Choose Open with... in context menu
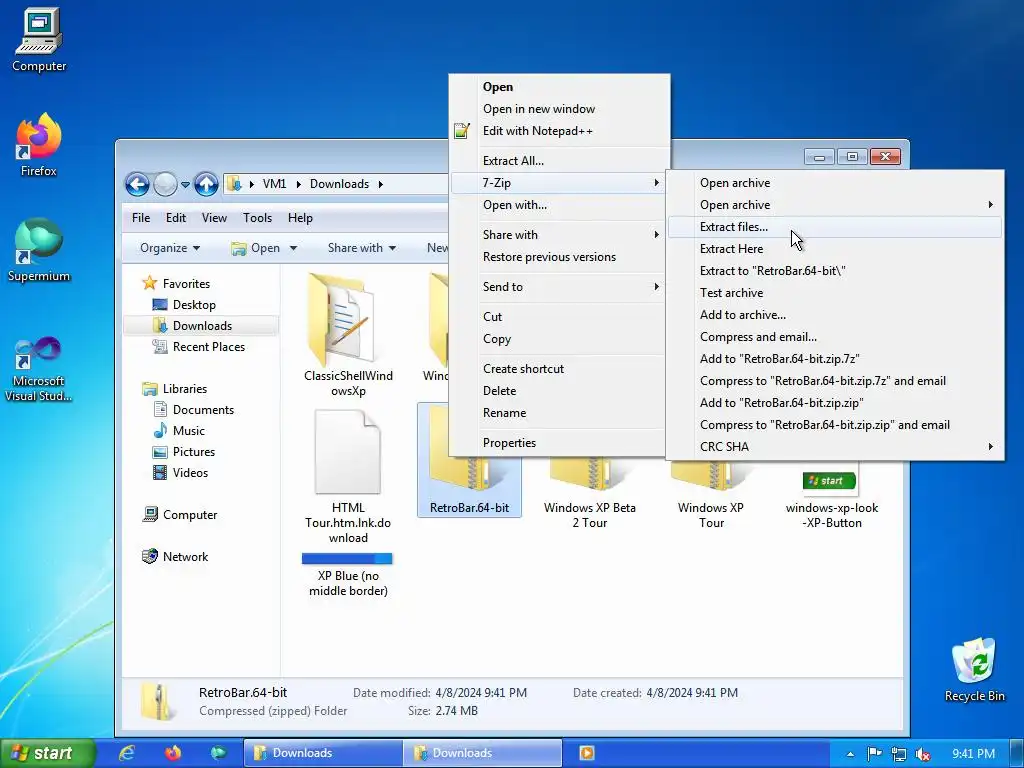This screenshot has width=1024, height=768. tap(559, 205)
